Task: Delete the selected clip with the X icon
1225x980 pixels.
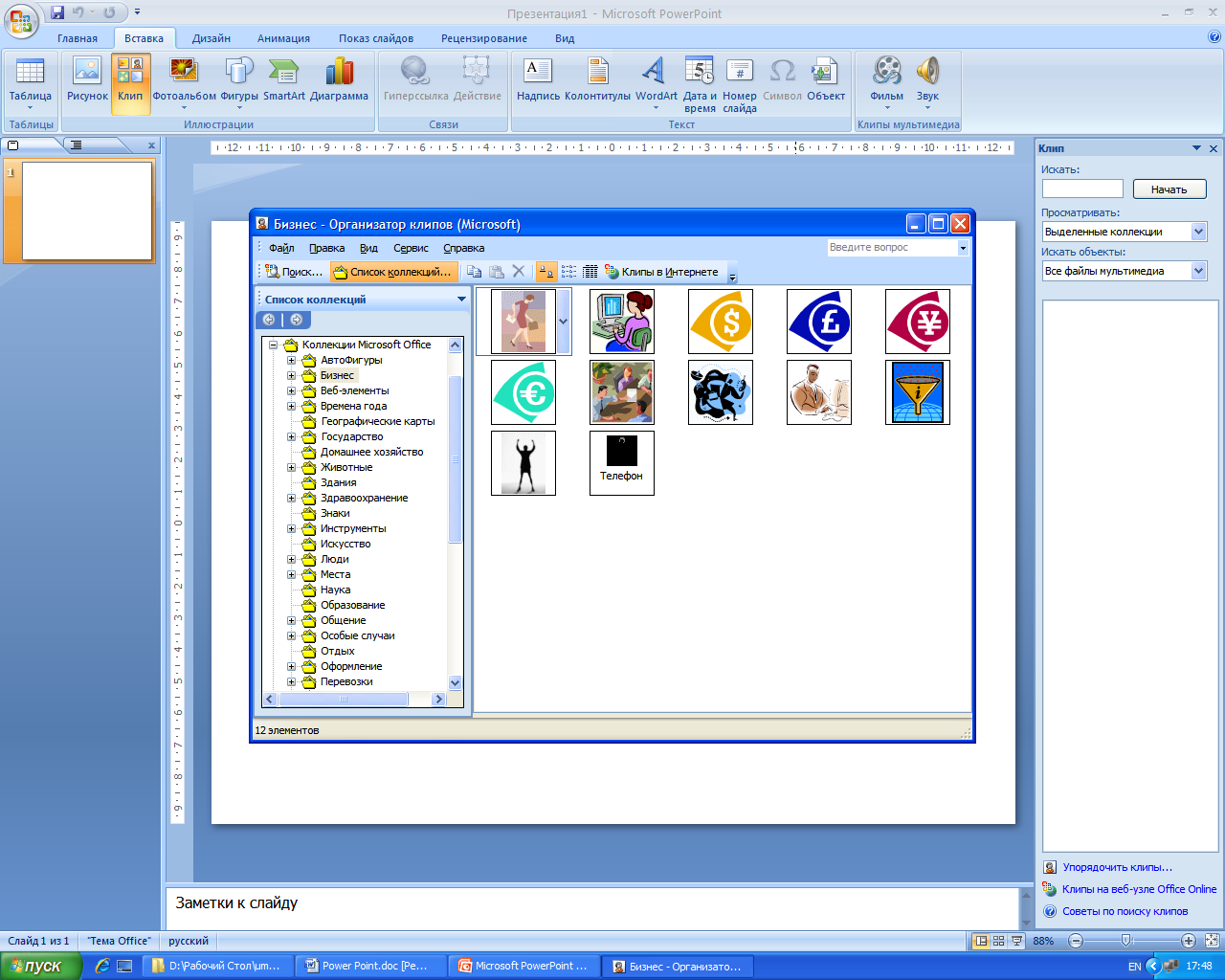Action: 519,272
